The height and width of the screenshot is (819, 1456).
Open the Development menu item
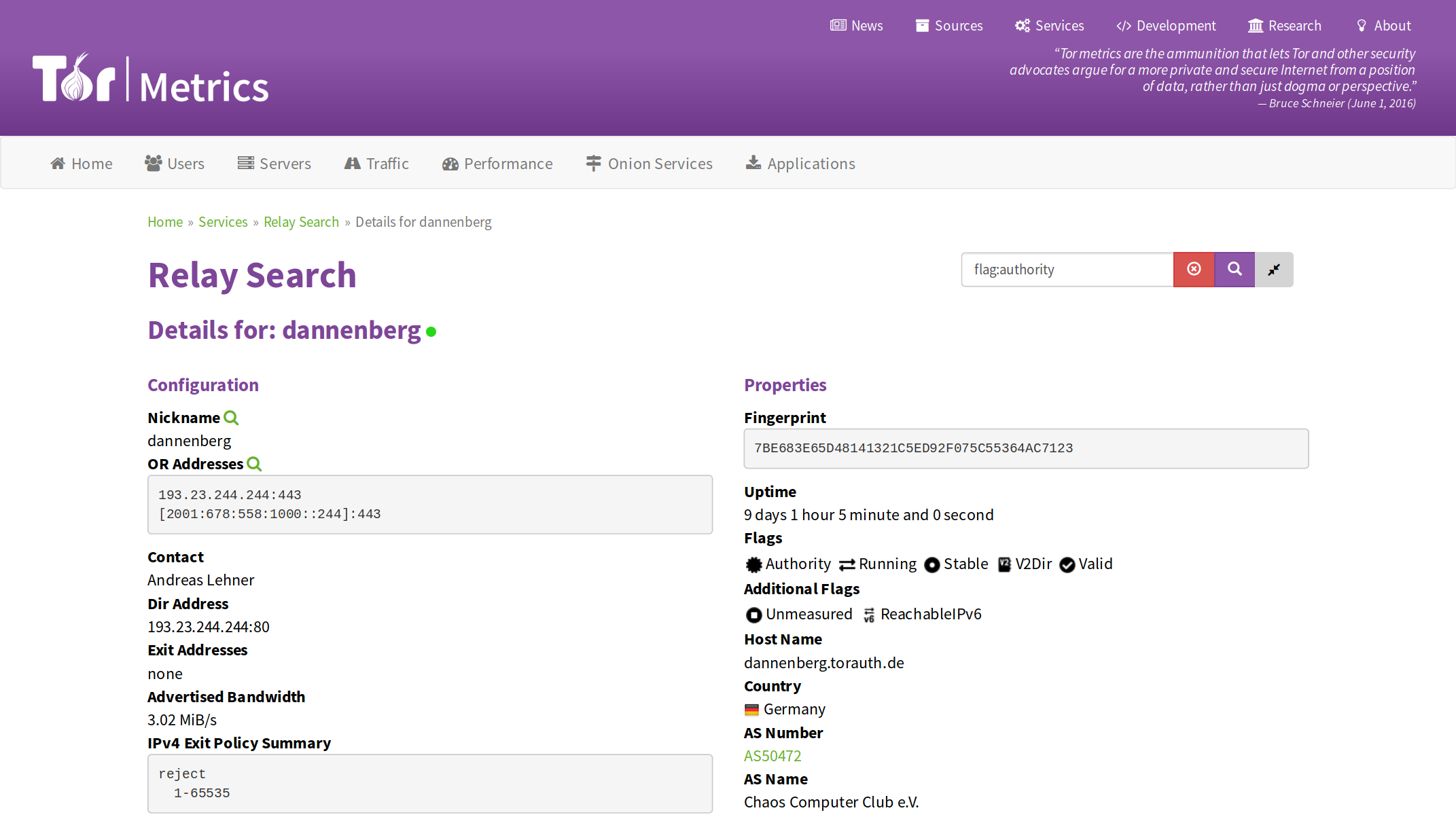1166,26
